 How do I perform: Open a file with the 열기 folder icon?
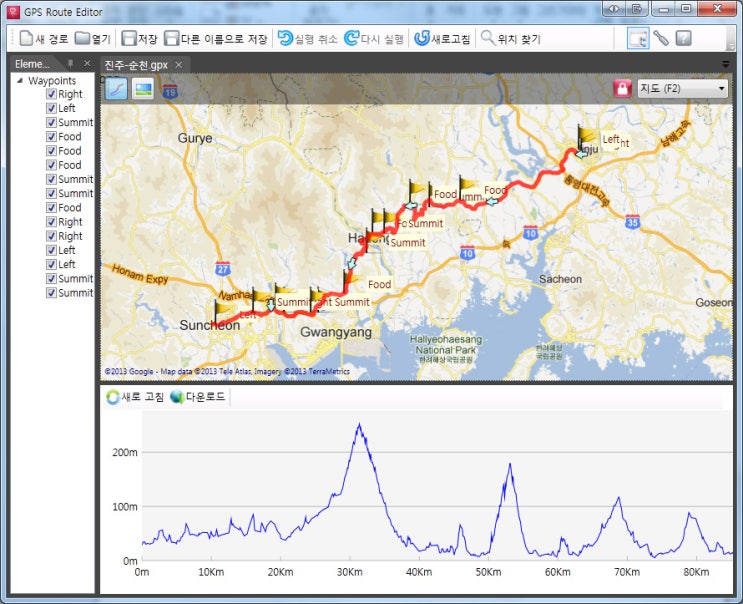pyautogui.click(x=82, y=38)
